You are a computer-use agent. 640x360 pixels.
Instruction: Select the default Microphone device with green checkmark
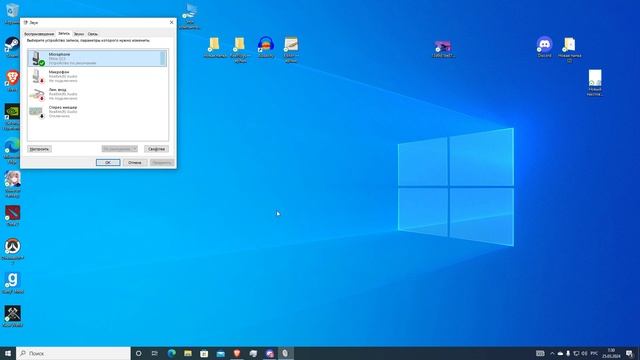click(x=97, y=58)
